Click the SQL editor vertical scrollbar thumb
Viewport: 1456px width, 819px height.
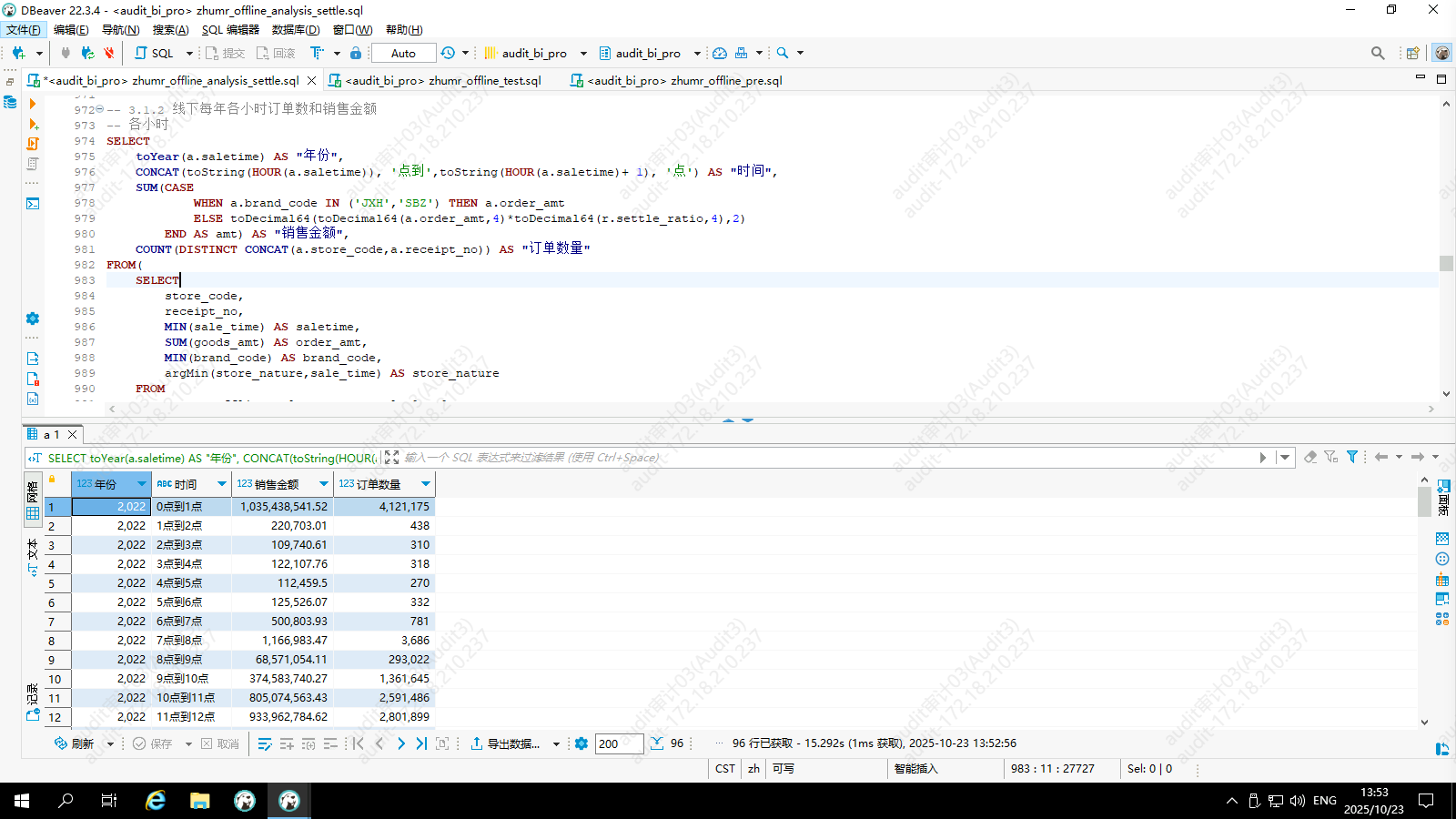pos(1446,263)
